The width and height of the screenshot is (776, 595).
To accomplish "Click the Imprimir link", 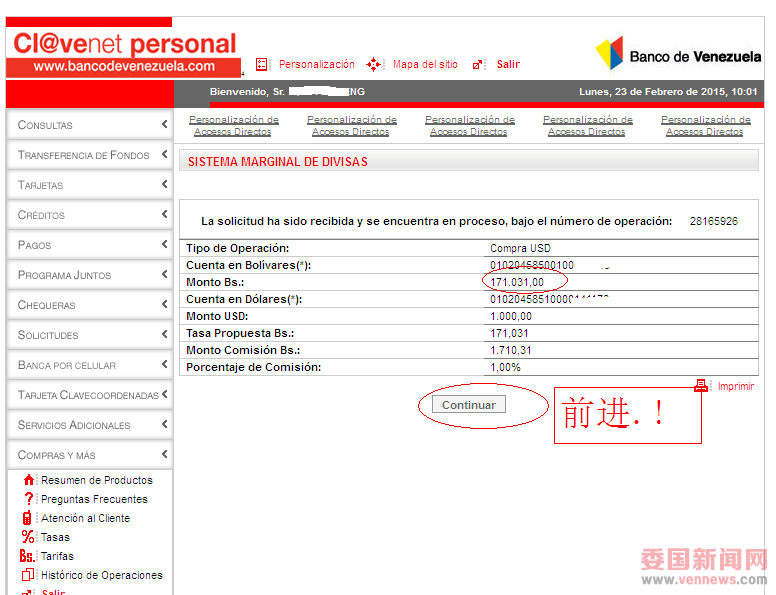I will coord(735,386).
